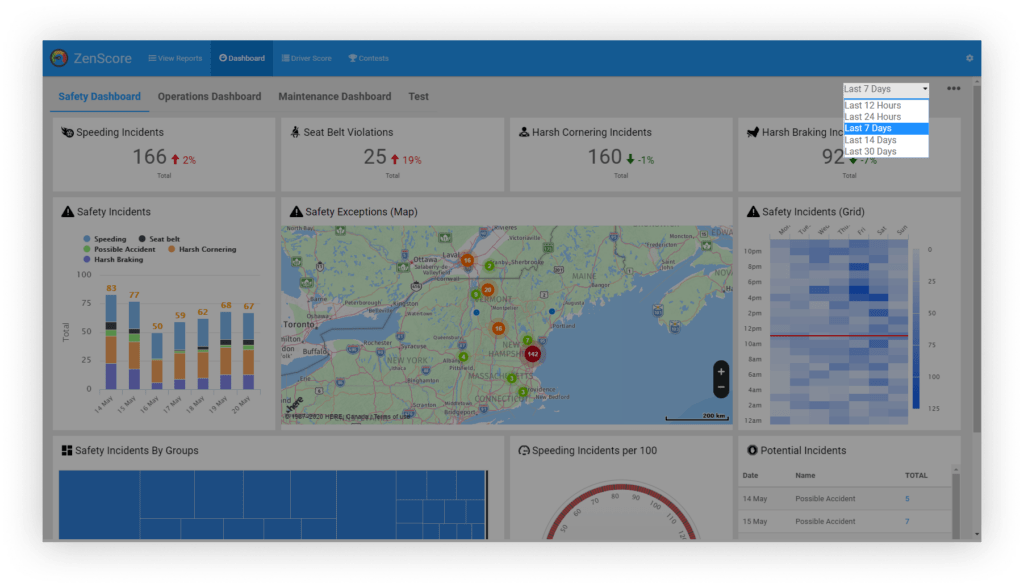1024x587 pixels.
Task: Click the Speeding Incidents icon
Action: [67, 132]
